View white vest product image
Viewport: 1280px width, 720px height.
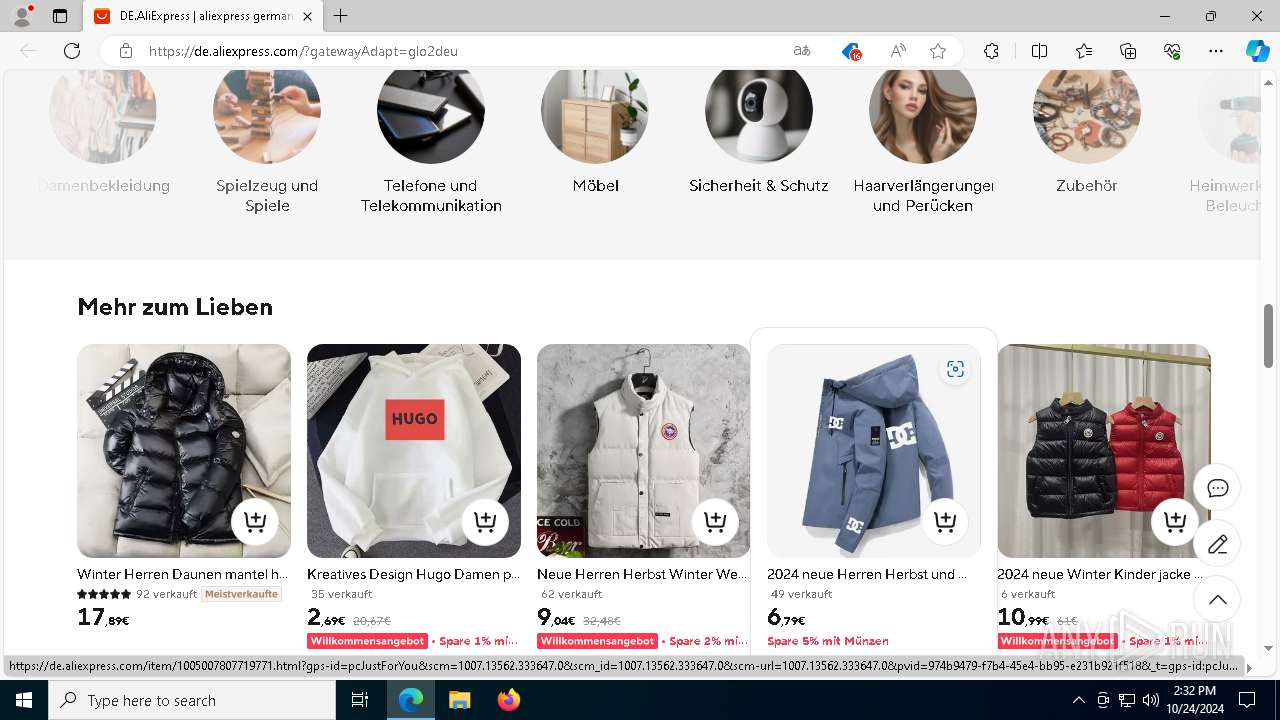pyautogui.click(x=644, y=451)
